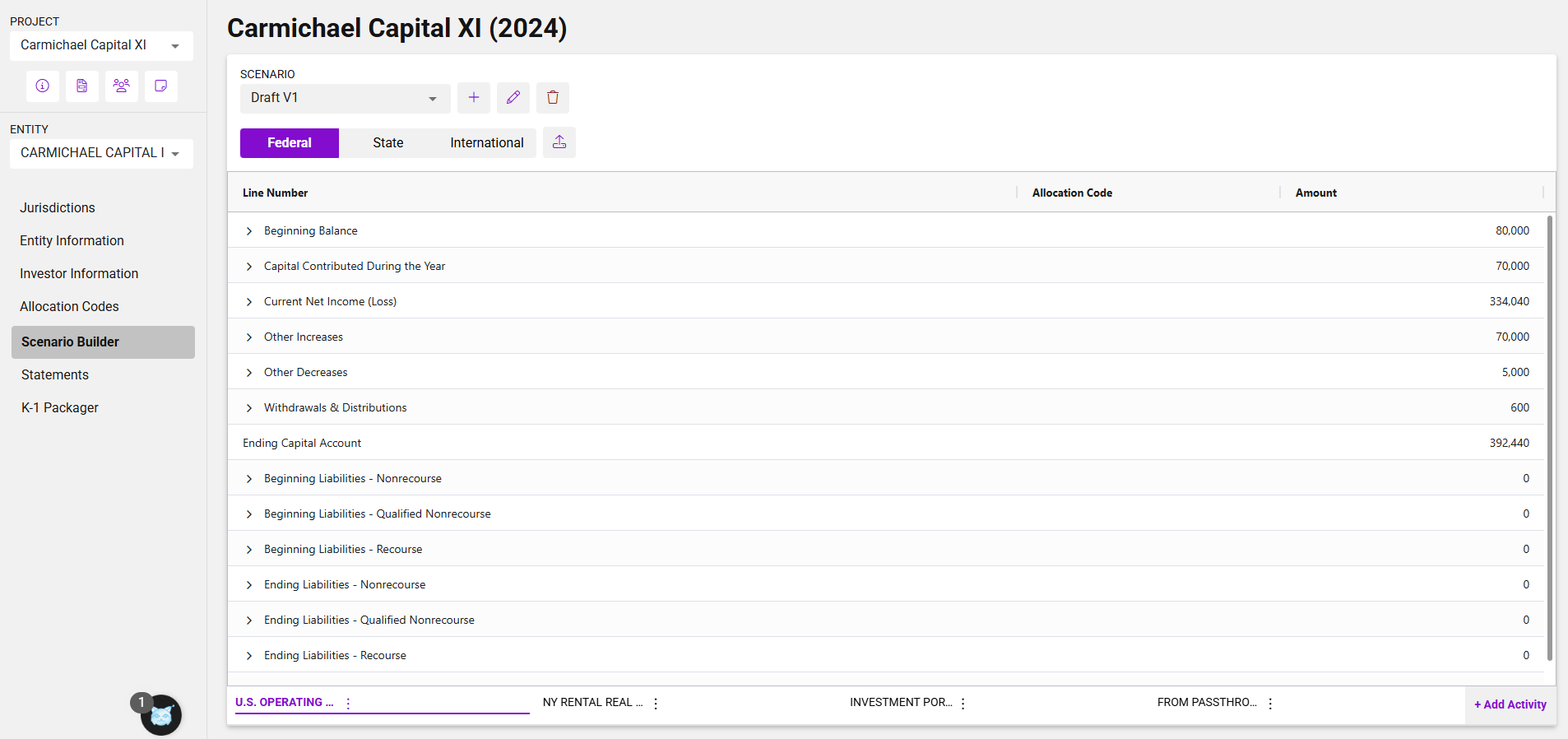Expand the Beginning Balance row
Screen dimensions: 1568x739
tap(249, 231)
